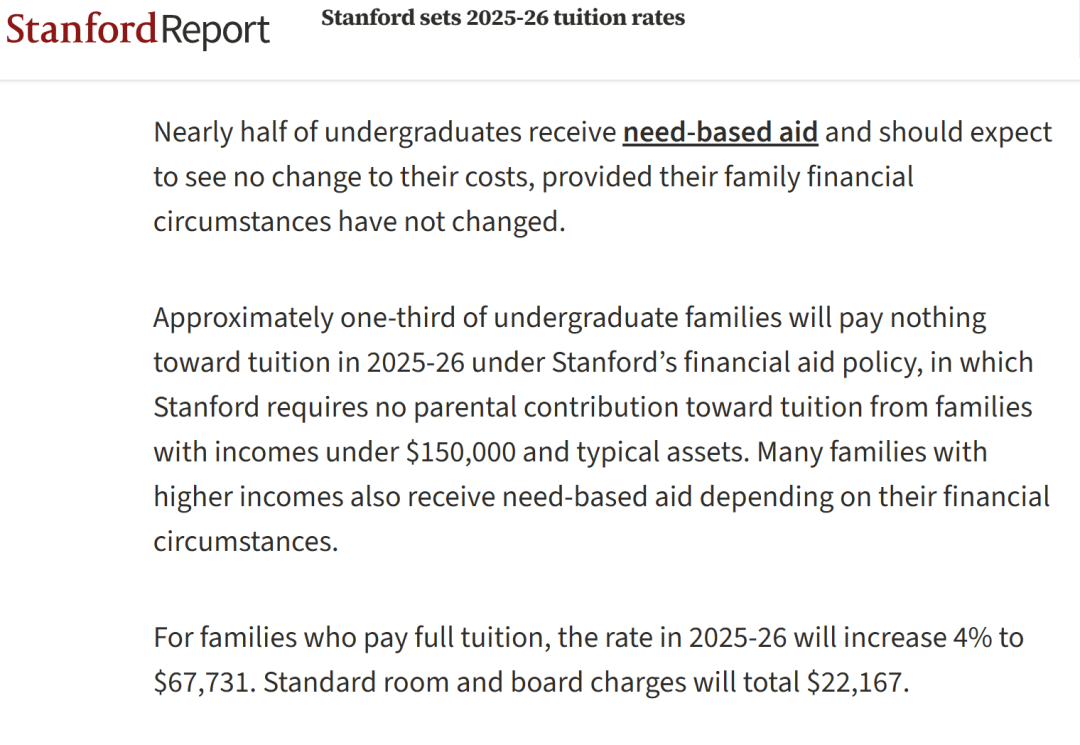Click the paragraph starting Nearly half of undergraduates
Screen dimensions: 1080x745
(603, 177)
